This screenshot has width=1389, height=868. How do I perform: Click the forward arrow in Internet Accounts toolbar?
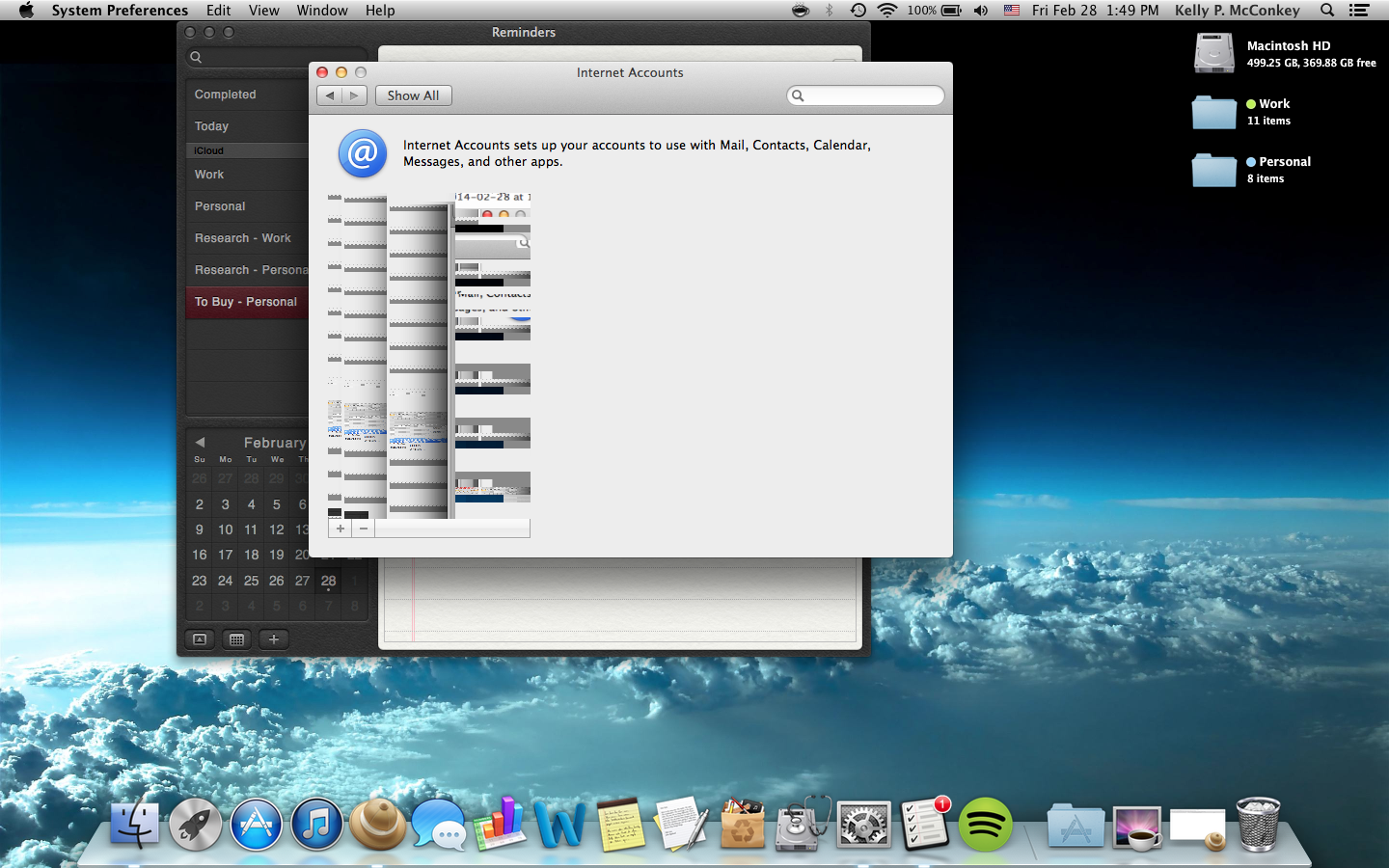[x=354, y=95]
